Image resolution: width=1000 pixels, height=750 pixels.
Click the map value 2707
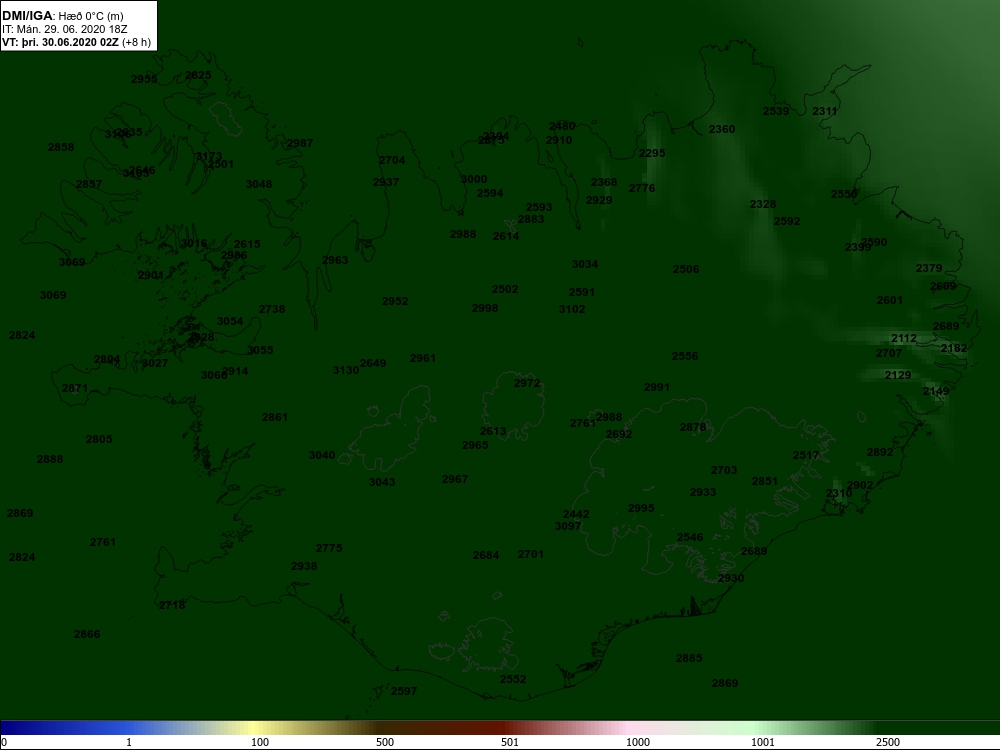point(889,353)
